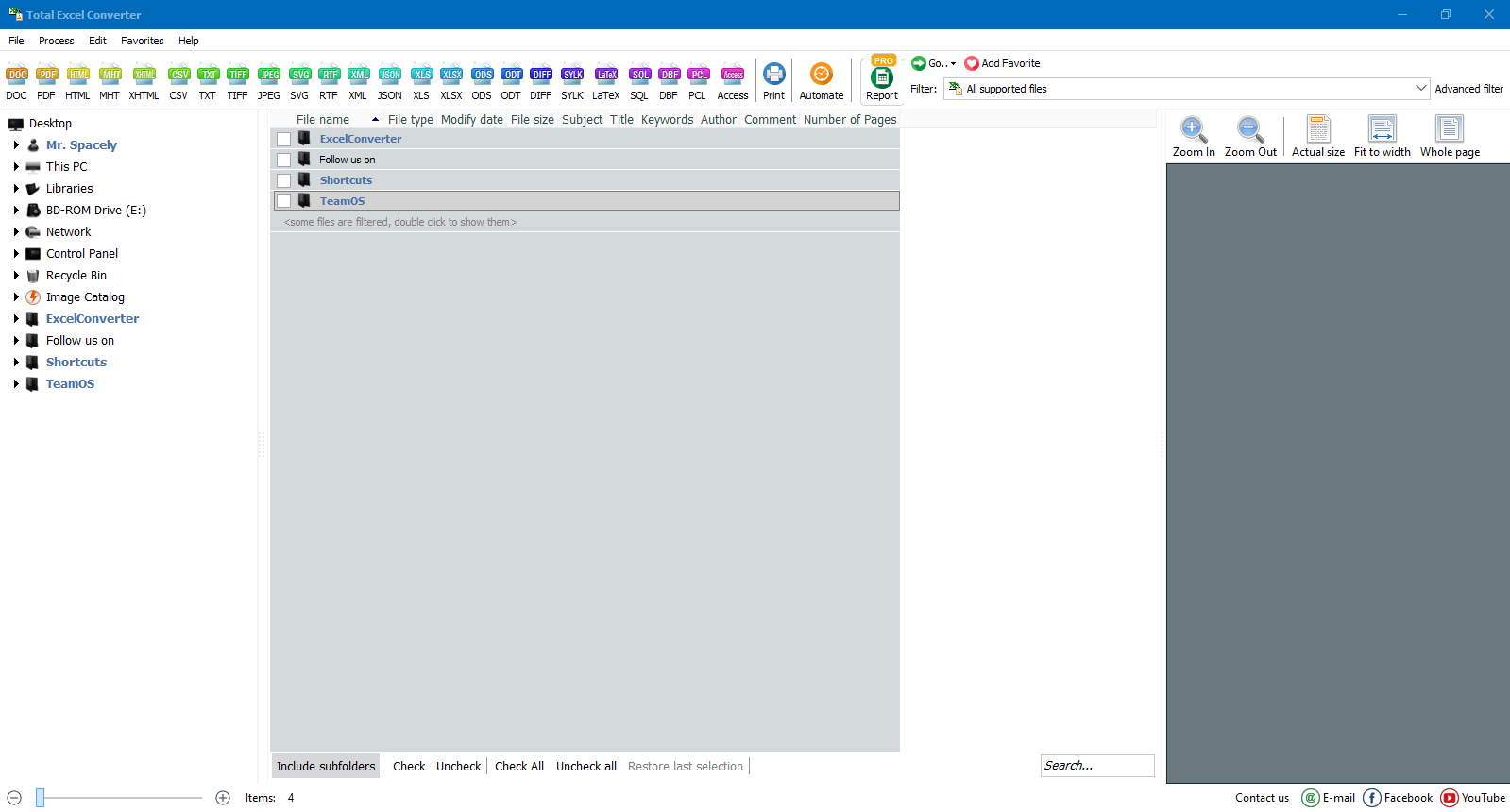Open the YouTube link
This screenshot has width=1510, height=812.
(1473, 798)
